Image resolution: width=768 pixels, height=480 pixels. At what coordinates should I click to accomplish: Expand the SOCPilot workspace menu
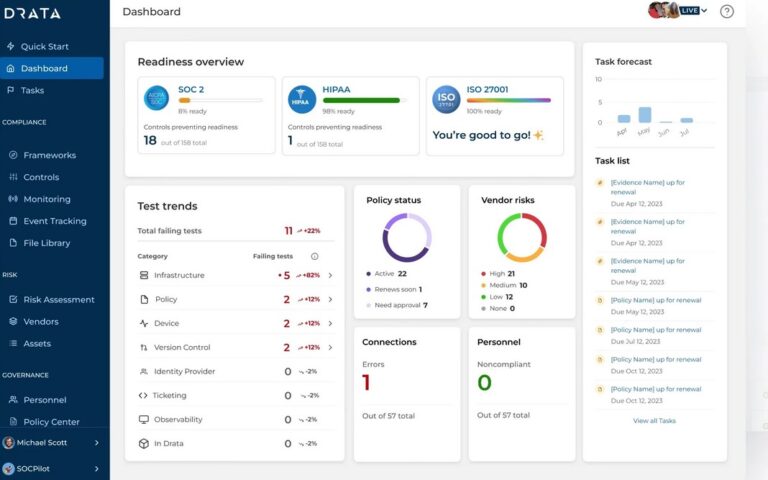97,468
